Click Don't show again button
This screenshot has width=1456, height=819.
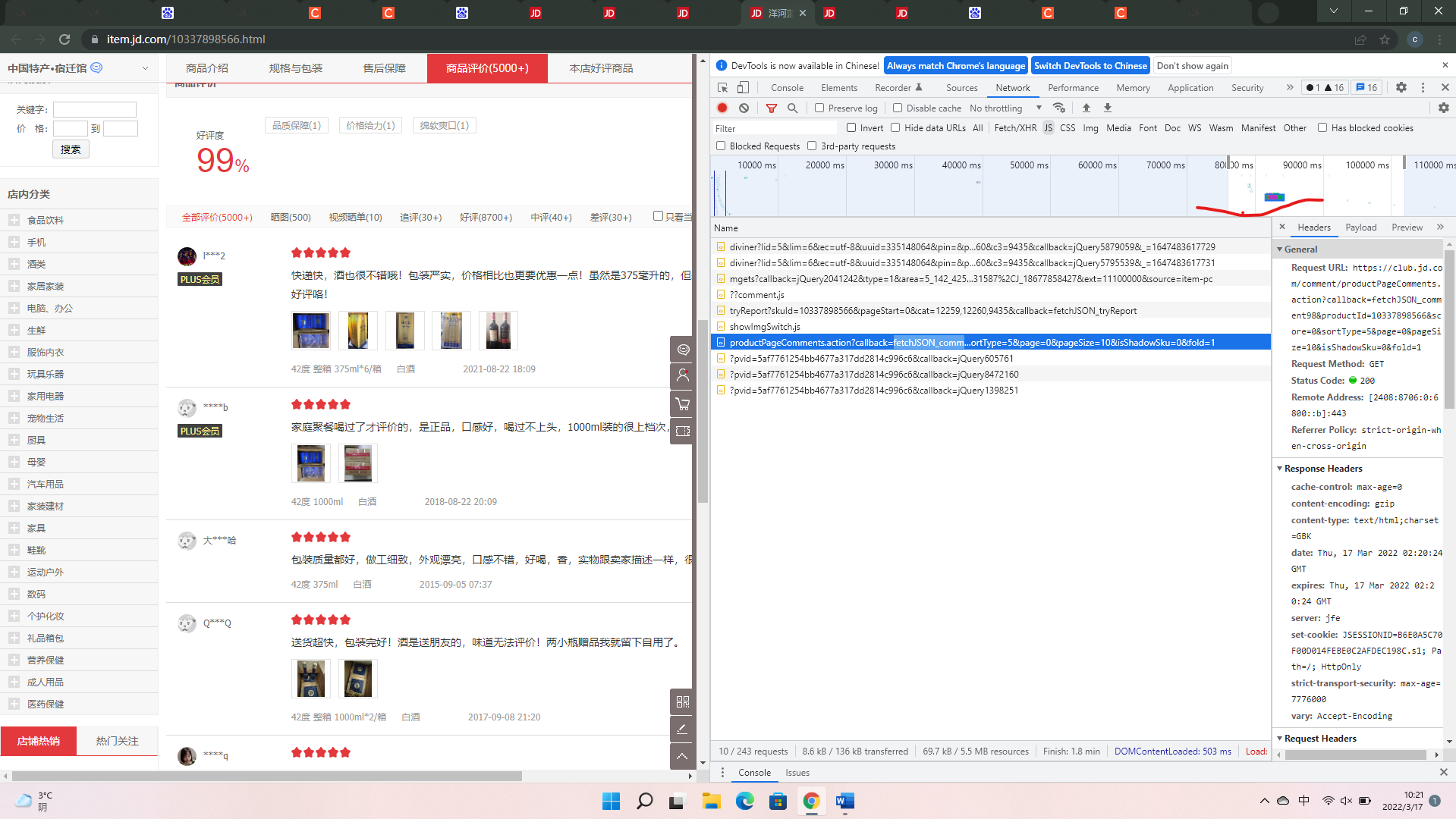(1192, 66)
